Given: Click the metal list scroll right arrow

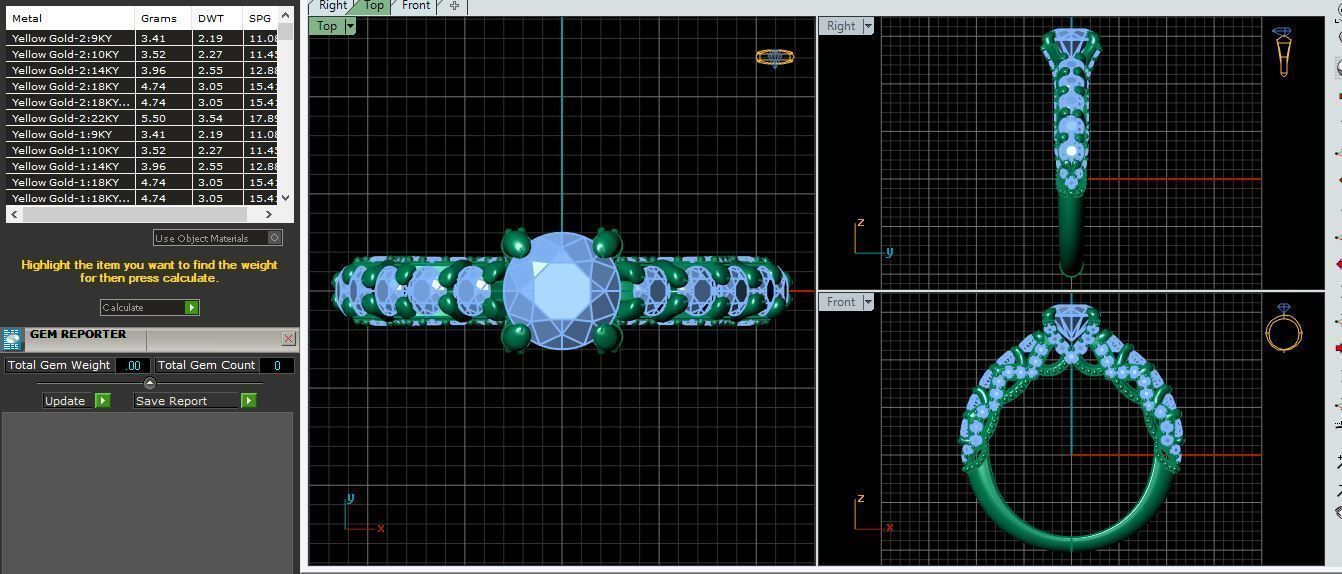Looking at the screenshot, I should point(269,214).
